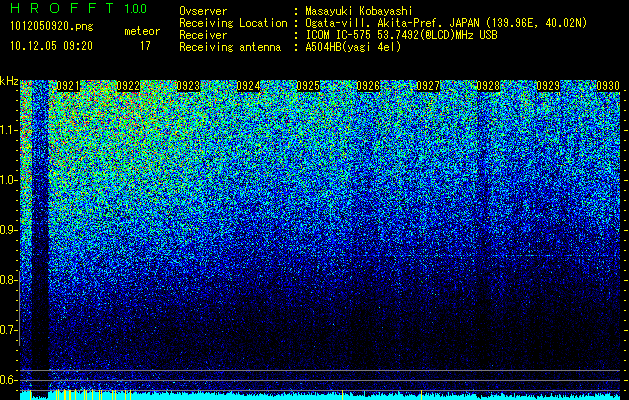Click the 'Receiving antenna' field label
The height and width of the screenshot is (400, 629).
pos(230,47)
